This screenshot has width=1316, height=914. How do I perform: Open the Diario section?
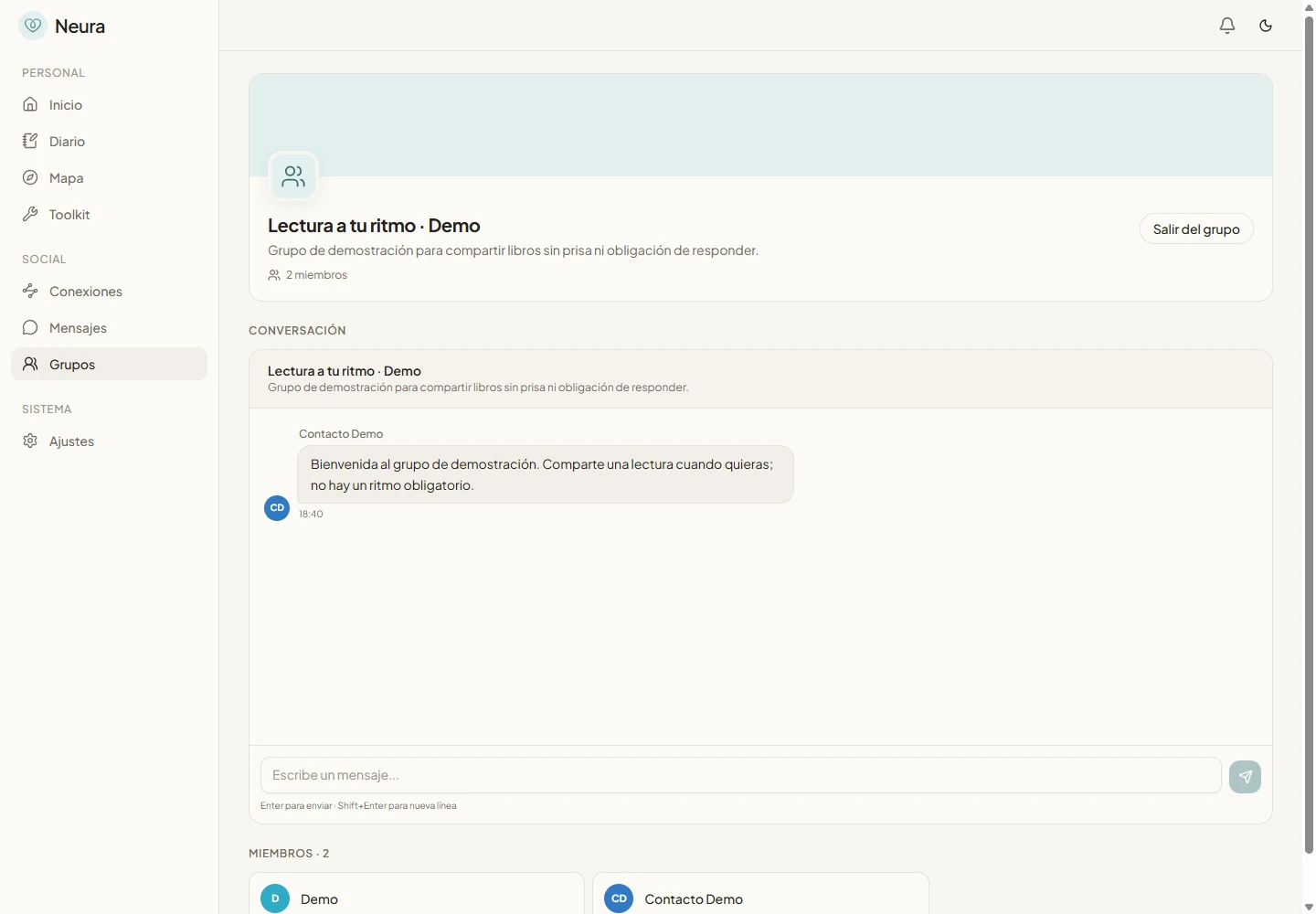coord(110,142)
